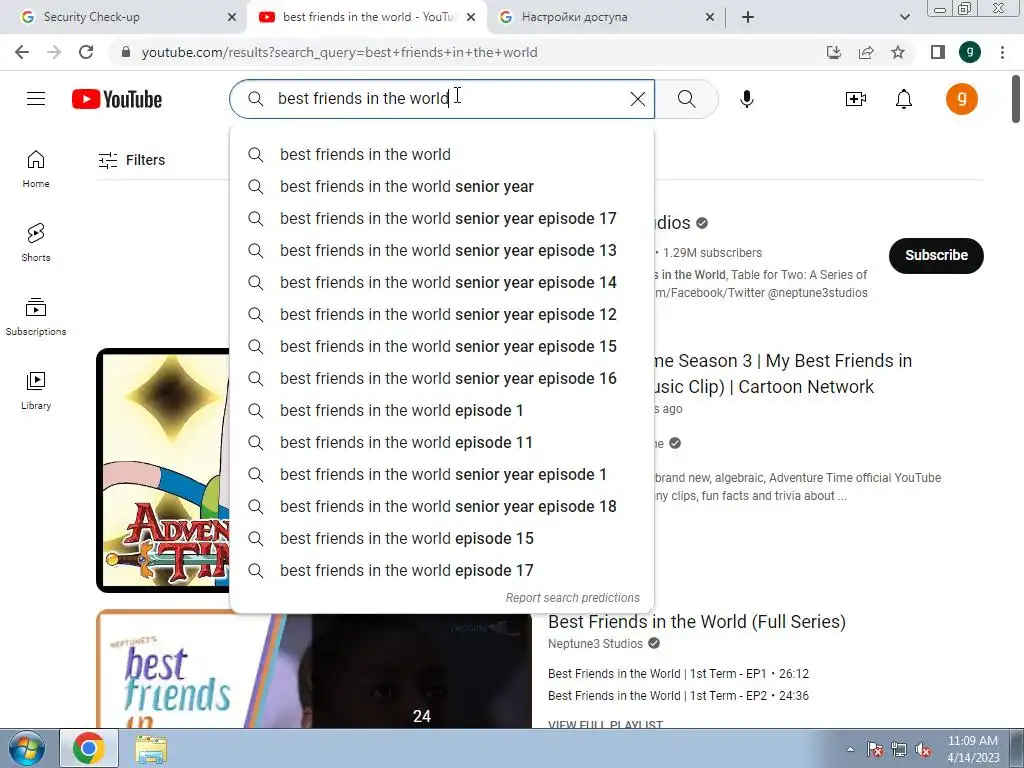Open search Filters
1024x768 pixels.
[x=131, y=160]
